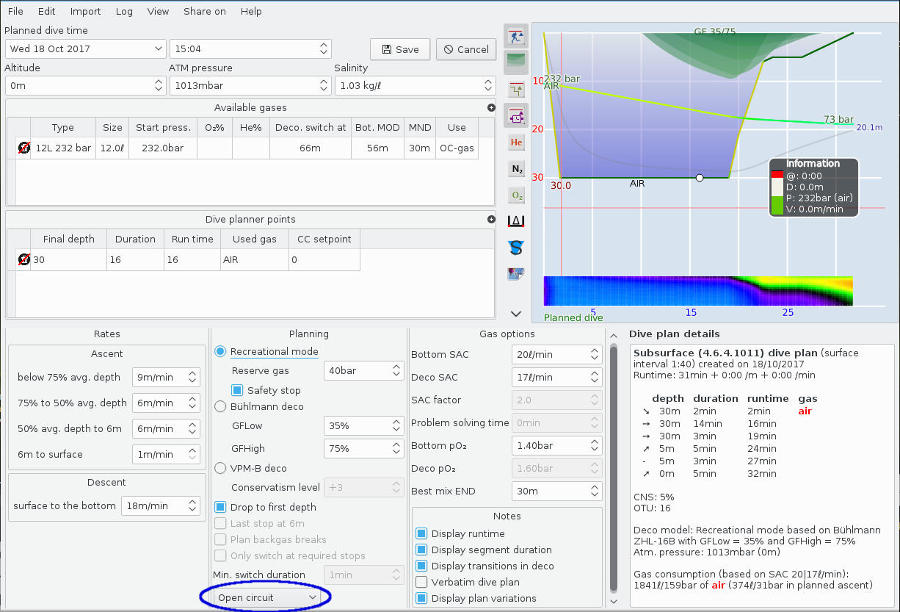
Task: Toggle the pHe graph on the profile
Action: click(516, 142)
